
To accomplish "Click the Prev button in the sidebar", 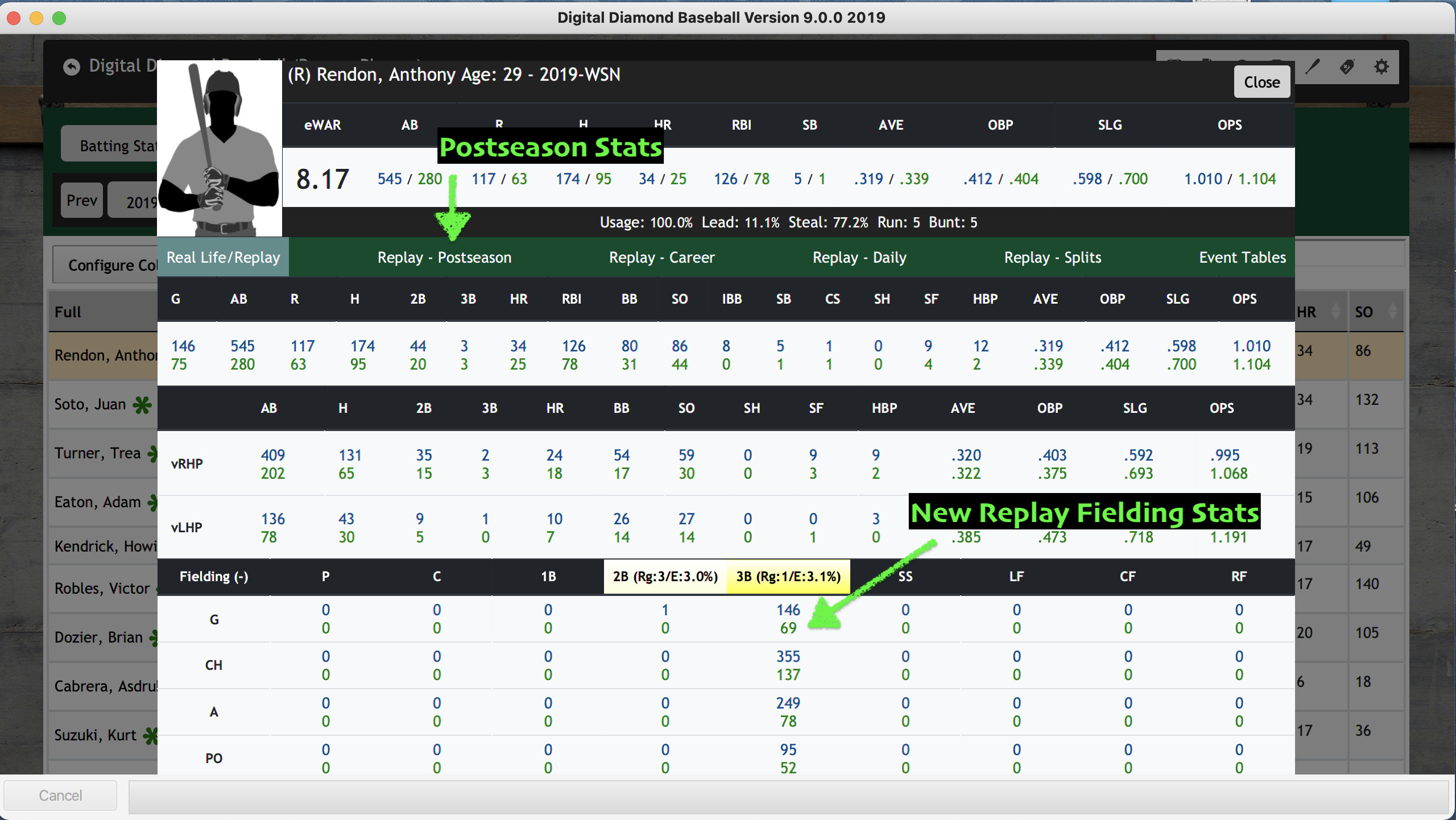I will pyautogui.click(x=81, y=200).
